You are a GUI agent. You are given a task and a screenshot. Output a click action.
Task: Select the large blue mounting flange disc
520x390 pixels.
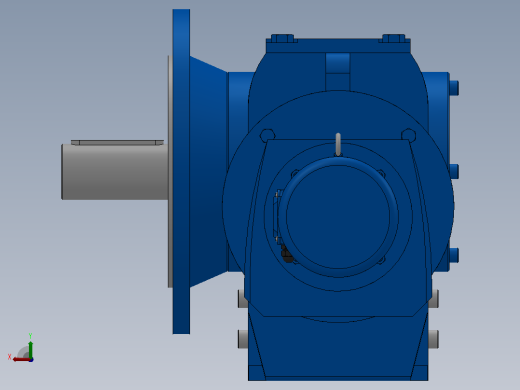click(181, 172)
